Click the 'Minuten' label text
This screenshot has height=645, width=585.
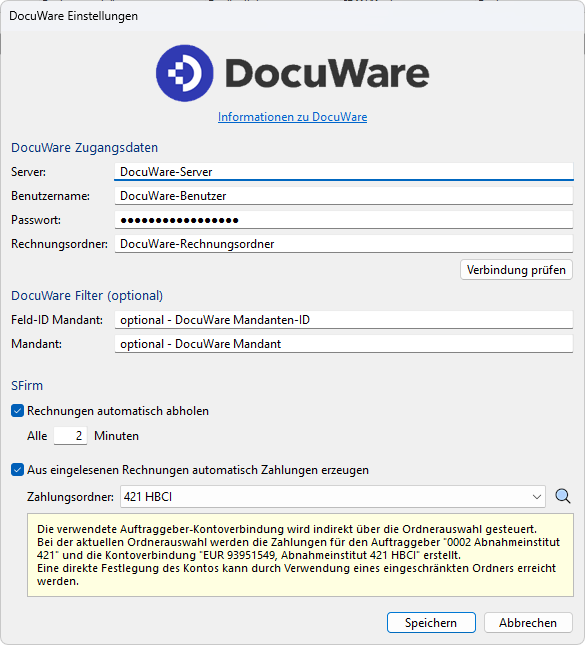[x=116, y=436]
